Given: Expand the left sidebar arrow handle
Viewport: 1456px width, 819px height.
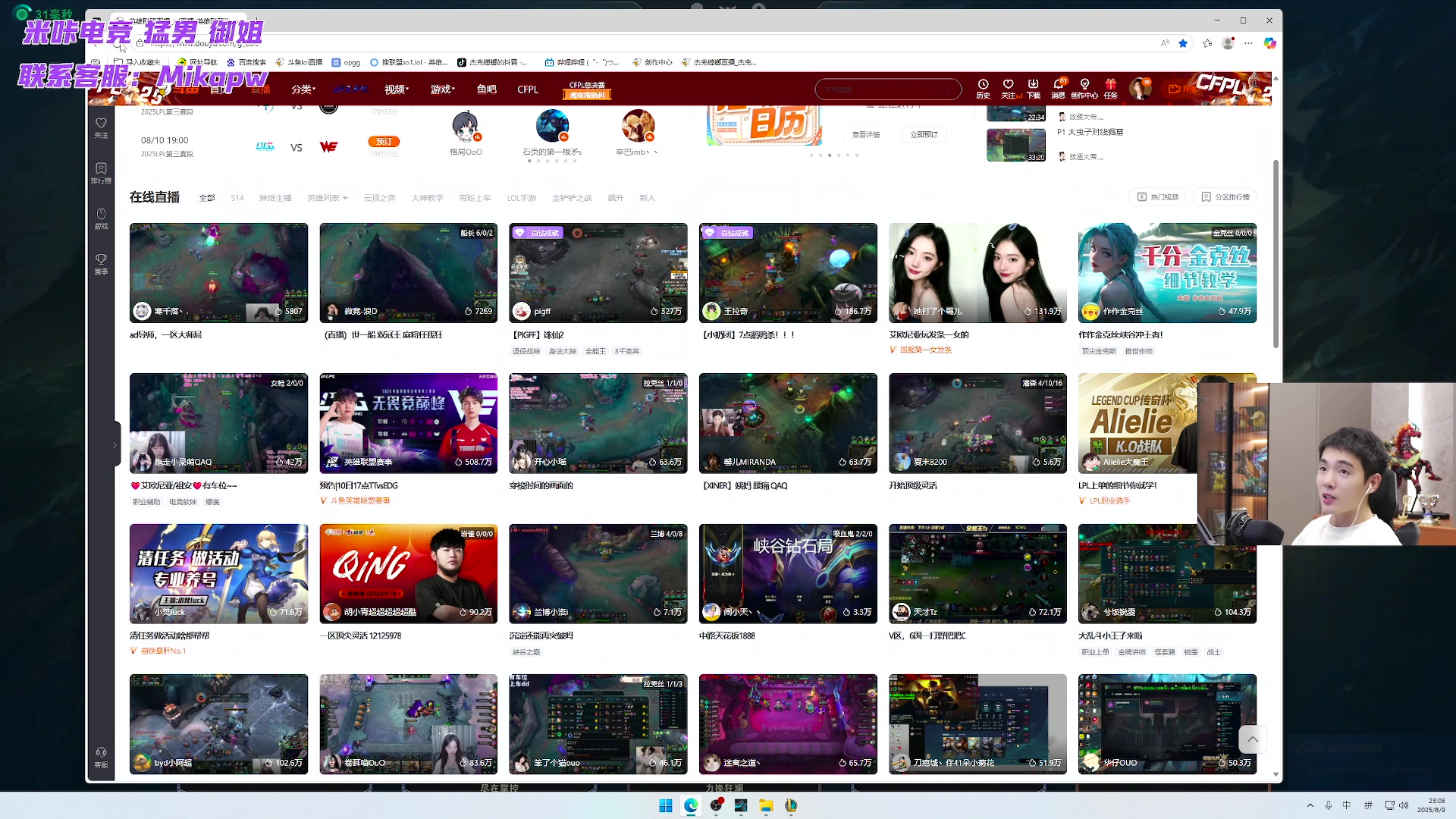Looking at the screenshot, I should coord(115,445).
